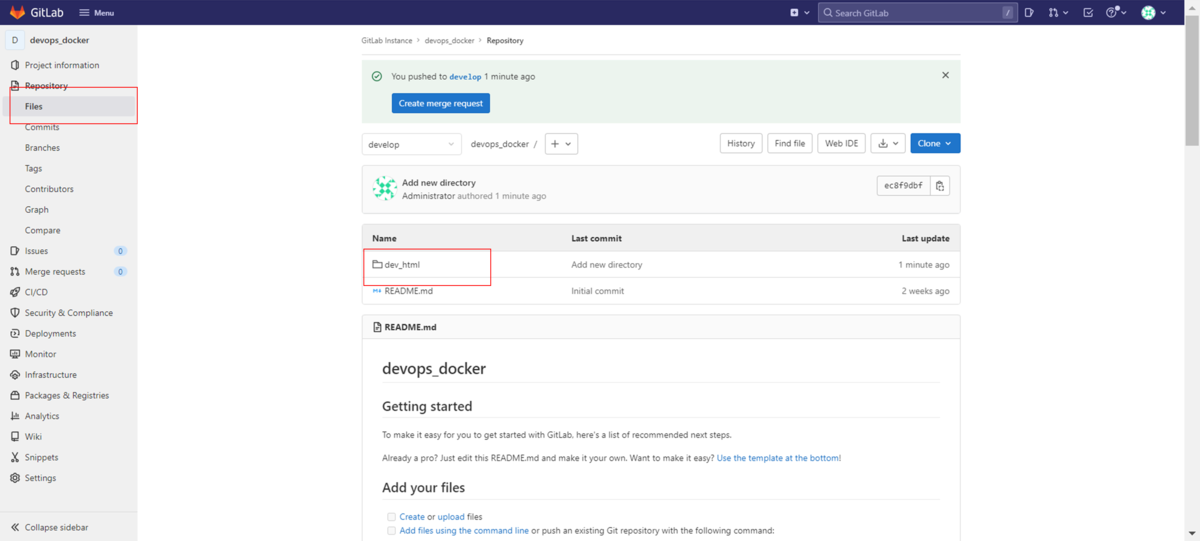This screenshot has height=541, width=1200.
Task: Open the Issues icon in top bar
Action: tap(1029, 13)
